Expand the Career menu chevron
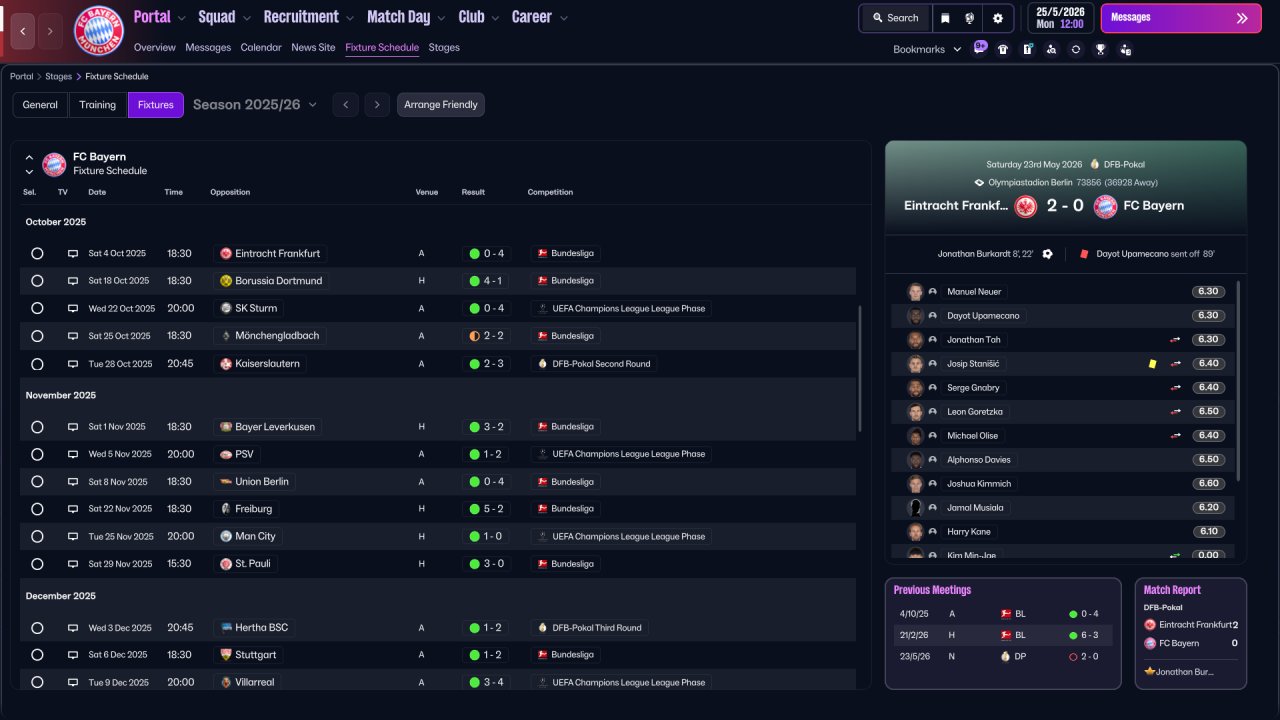 [x=564, y=18]
